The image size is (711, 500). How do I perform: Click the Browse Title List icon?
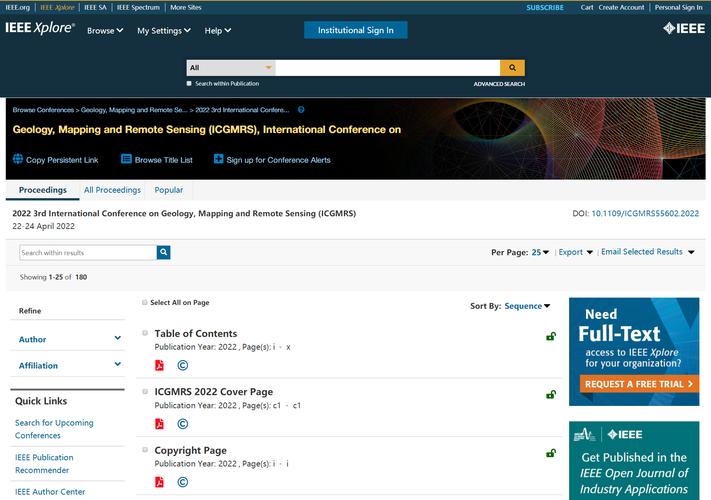126,159
